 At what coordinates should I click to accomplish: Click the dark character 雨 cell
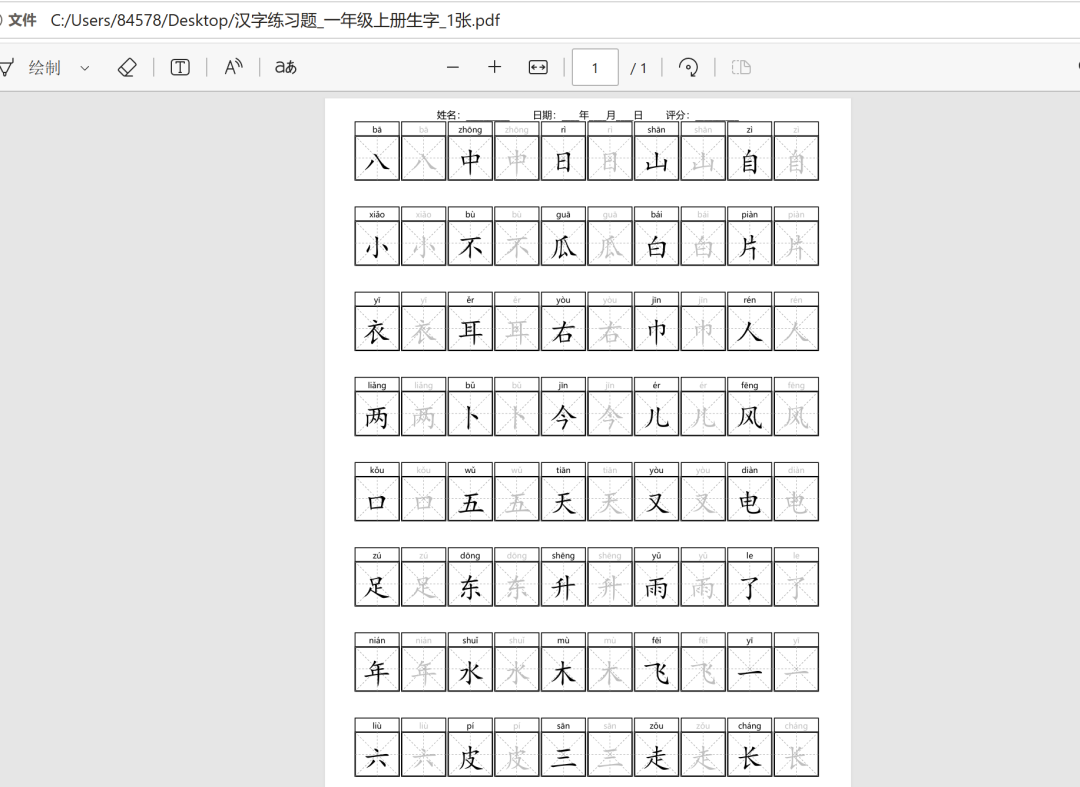click(x=656, y=585)
